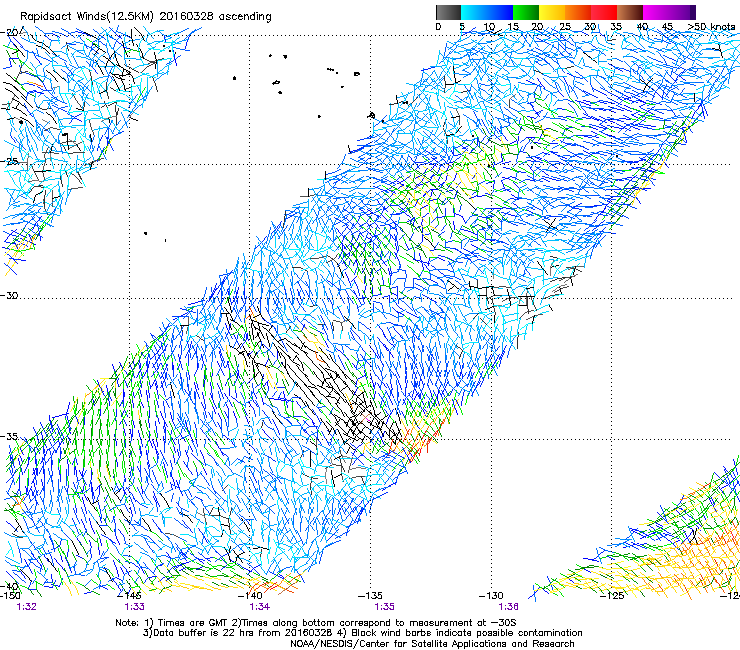This screenshot has height=650, width=740.
Task: Click the gray 0–5 knots legend segment
Action: point(448,12)
